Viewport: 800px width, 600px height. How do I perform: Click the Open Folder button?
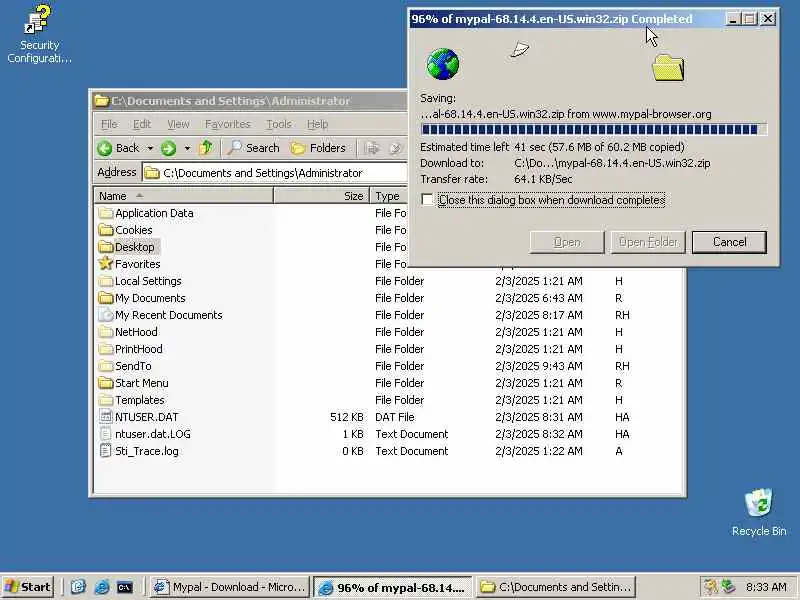tap(648, 242)
